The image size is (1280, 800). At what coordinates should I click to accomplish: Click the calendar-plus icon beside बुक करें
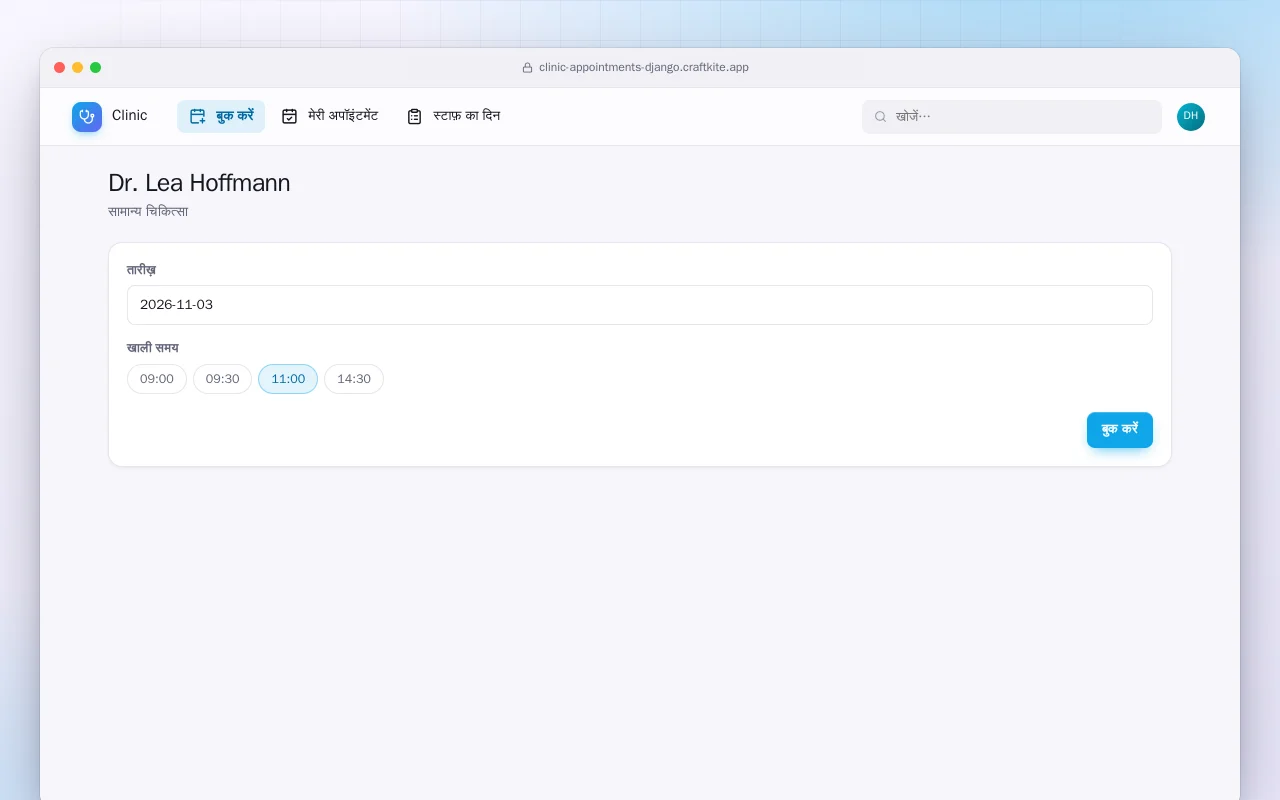coord(198,116)
